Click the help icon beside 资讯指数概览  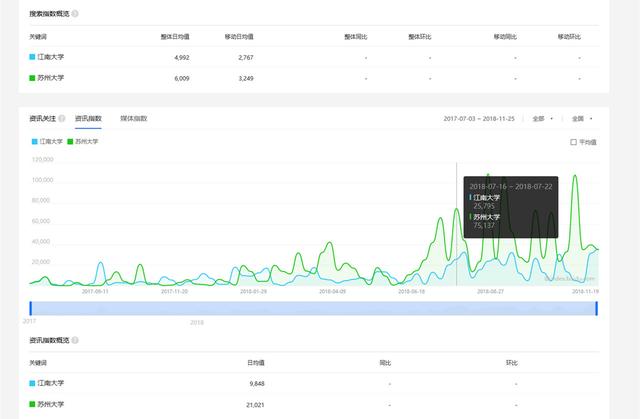coord(75,340)
